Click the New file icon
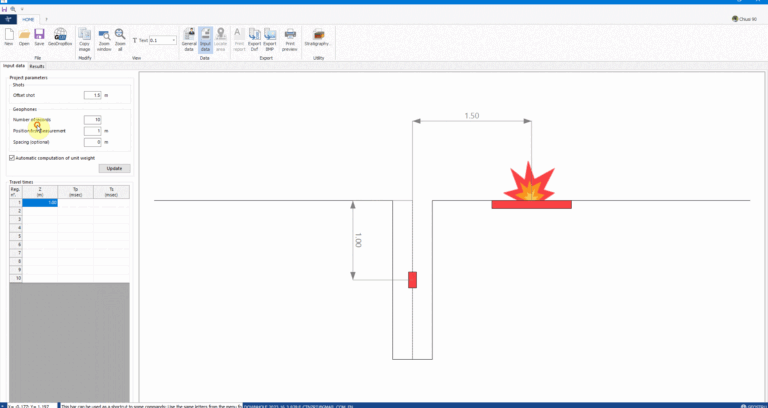This screenshot has width=768, height=408. (9, 36)
